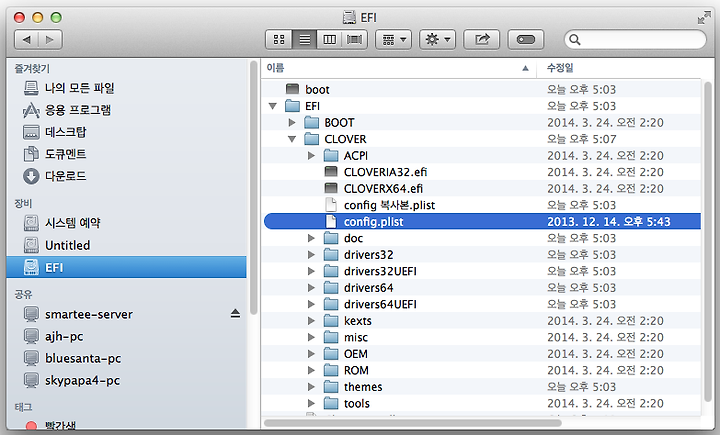Expand the misc folder
The width and height of the screenshot is (720, 435).
[x=311, y=338]
